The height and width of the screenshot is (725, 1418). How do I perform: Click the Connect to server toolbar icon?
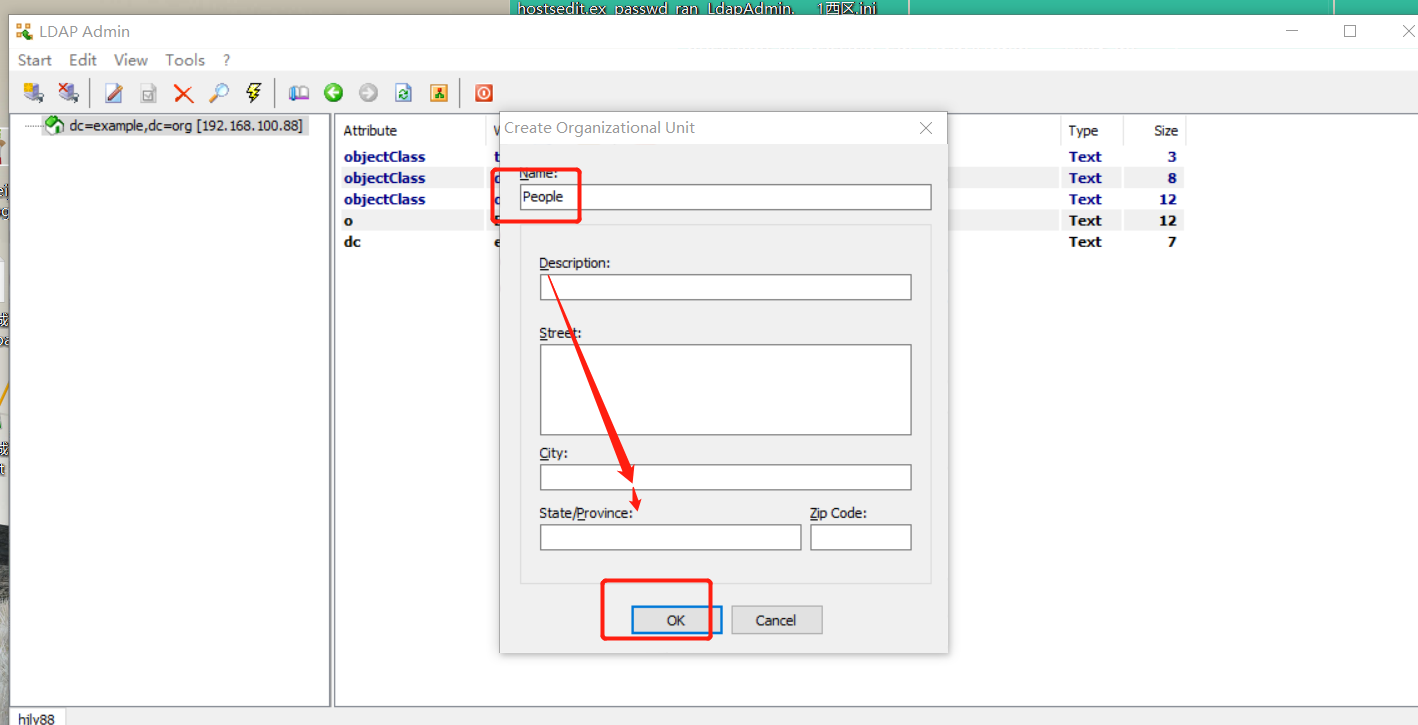[34, 93]
